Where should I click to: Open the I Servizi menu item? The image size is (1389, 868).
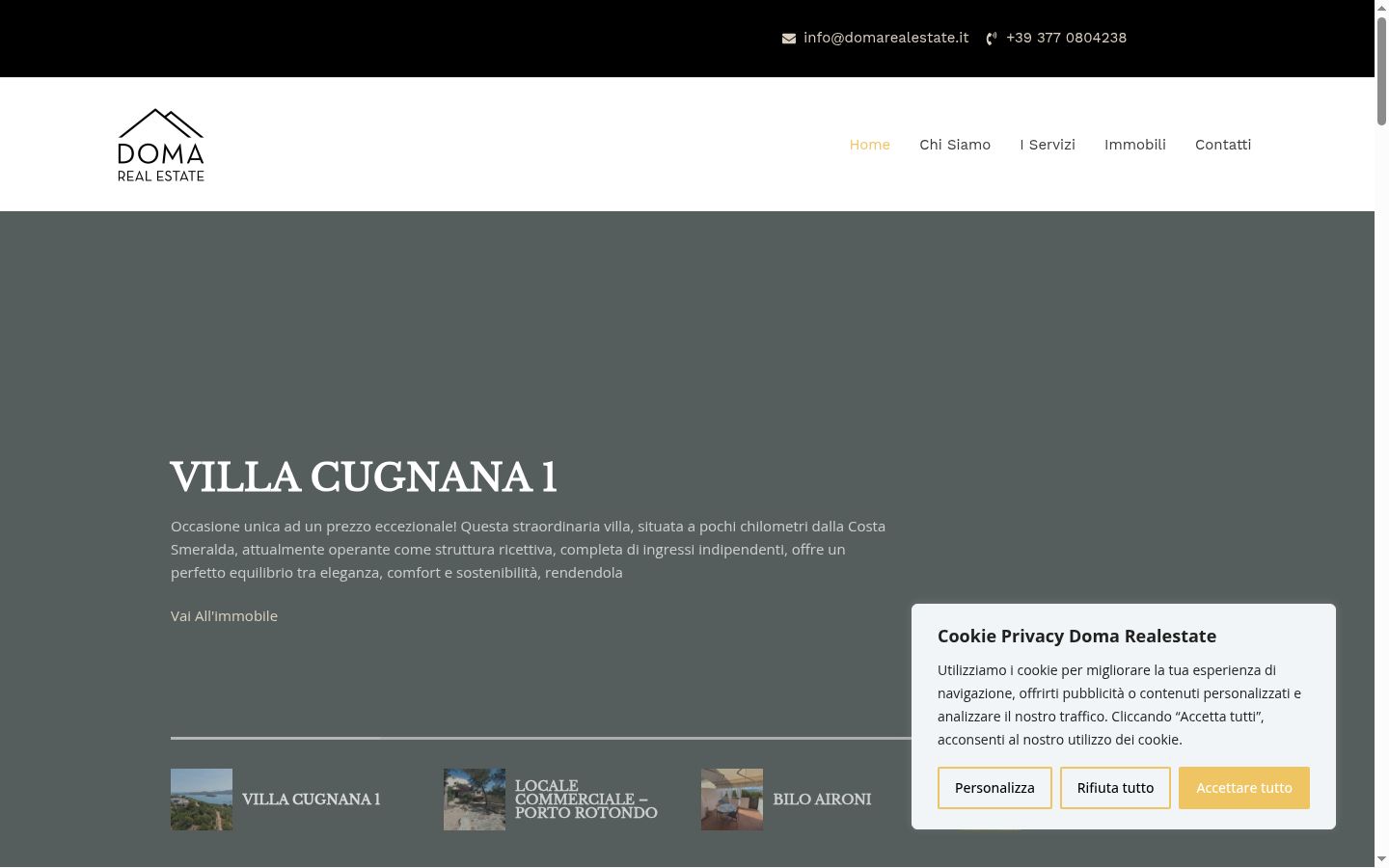pyautogui.click(x=1048, y=145)
